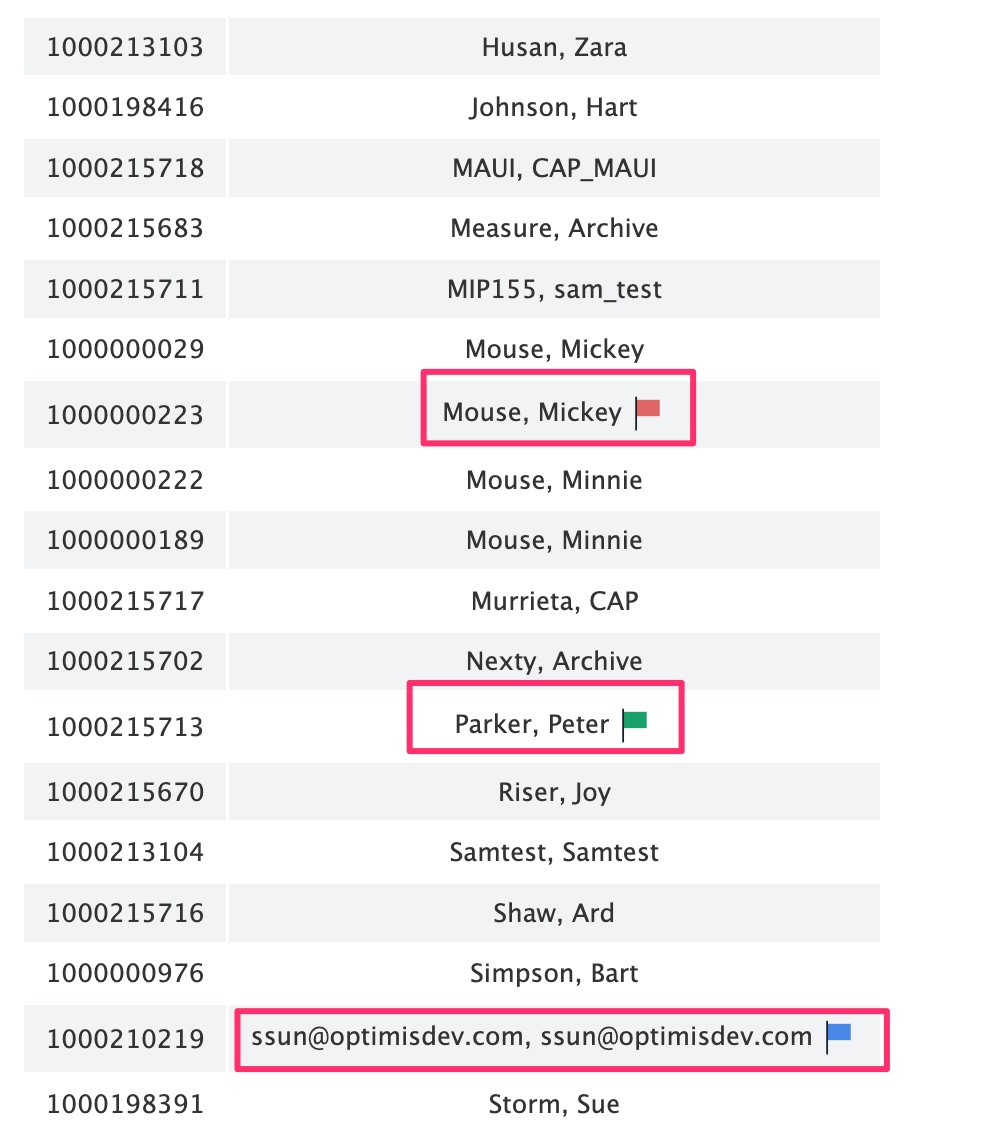
Task: Select Johnson, Hart from the list
Action: (553, 107)
